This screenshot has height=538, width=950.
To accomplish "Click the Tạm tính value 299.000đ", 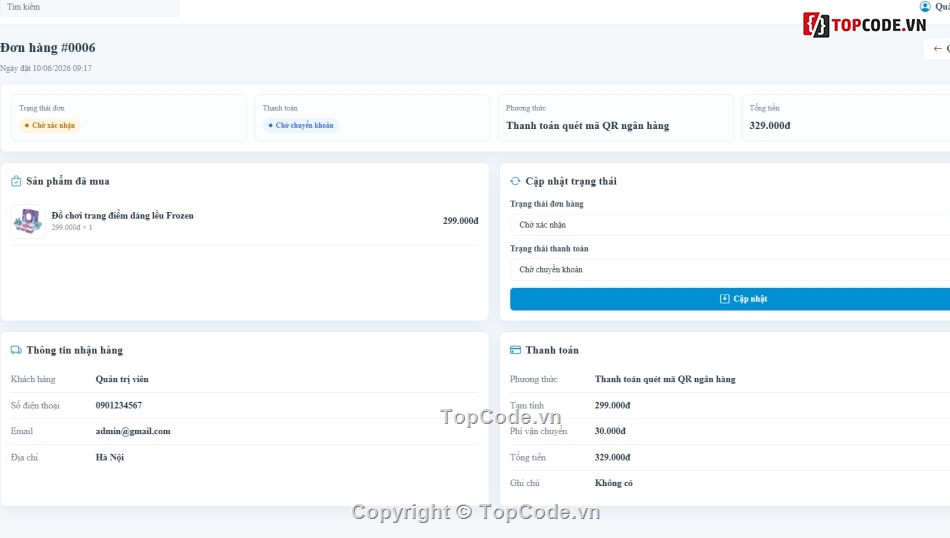I will point(613,405).
